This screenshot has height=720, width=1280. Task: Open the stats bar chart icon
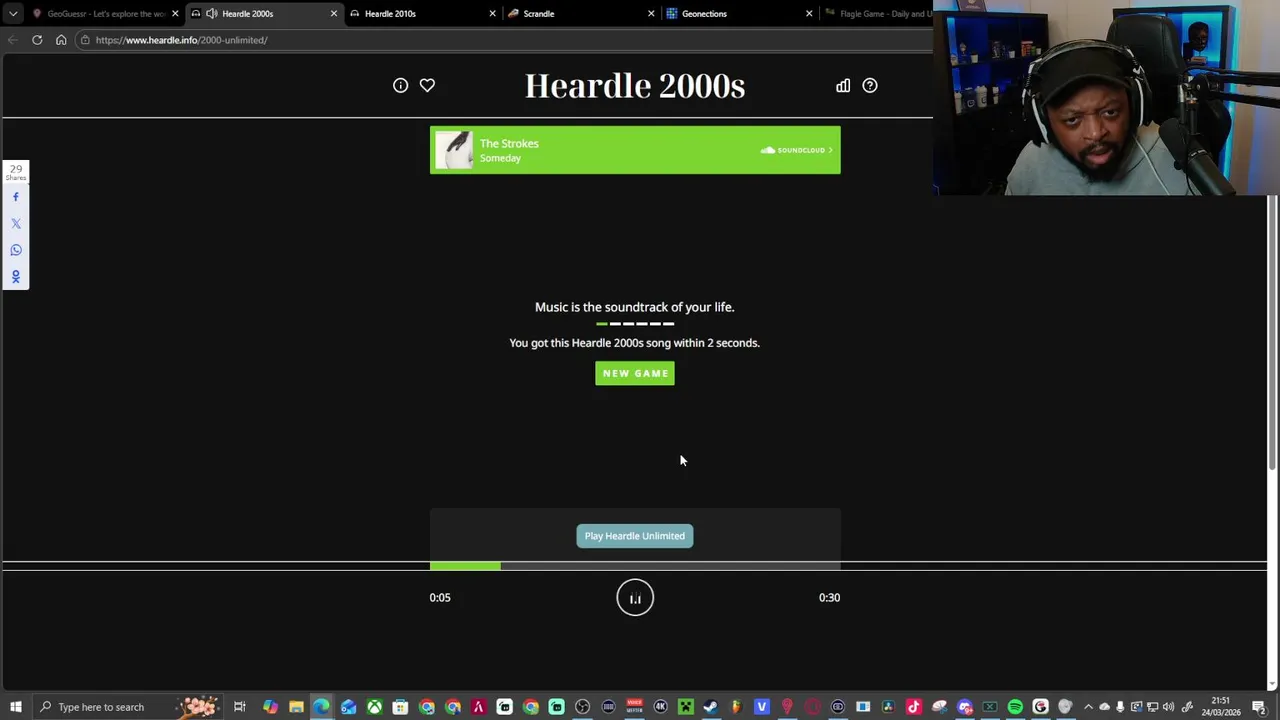coord(843,85)
